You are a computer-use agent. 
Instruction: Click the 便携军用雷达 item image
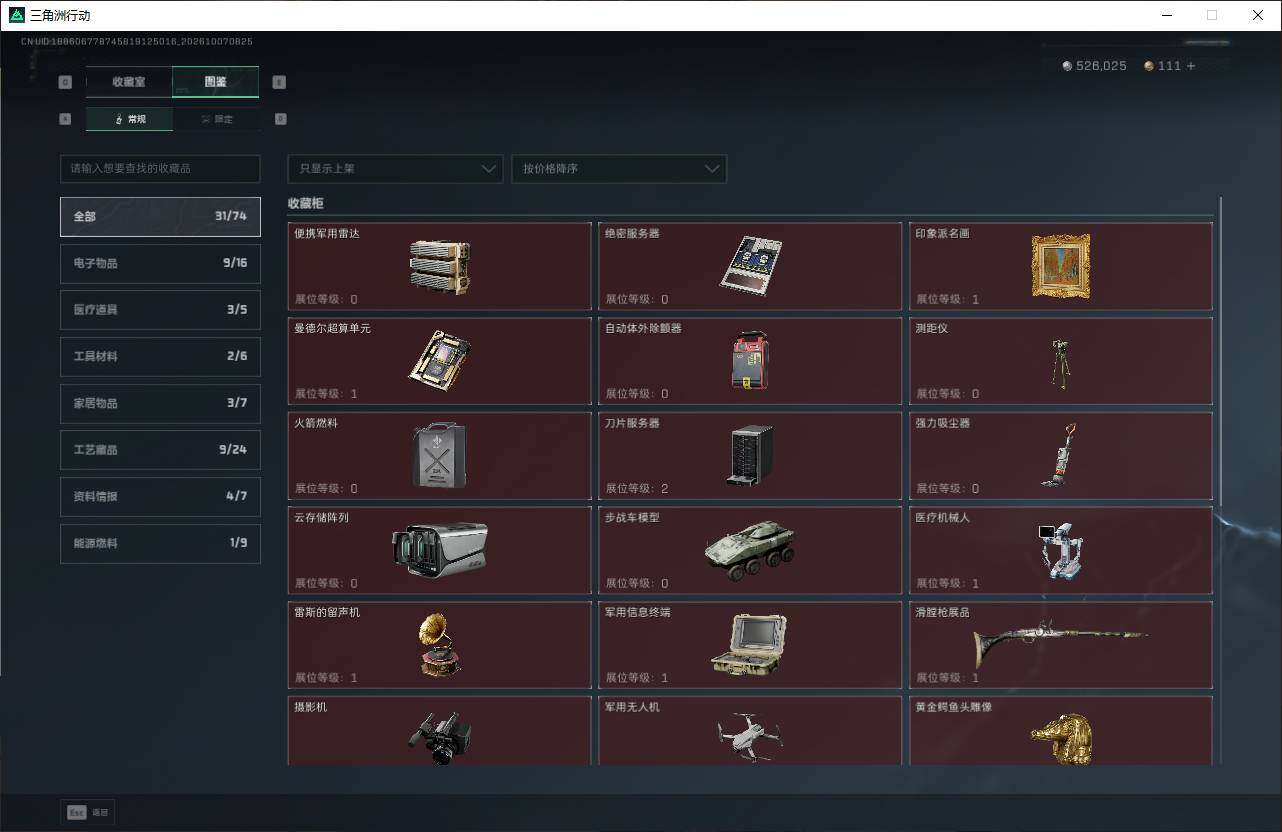click(x=439, y=267)
